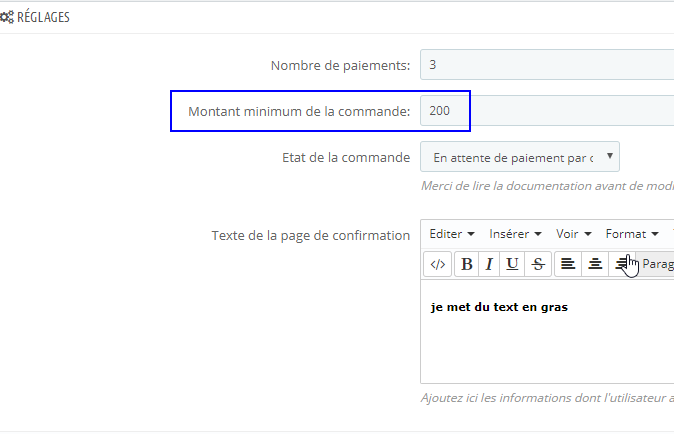
Task: Underline text using the U icon
Action: point(512,264)
